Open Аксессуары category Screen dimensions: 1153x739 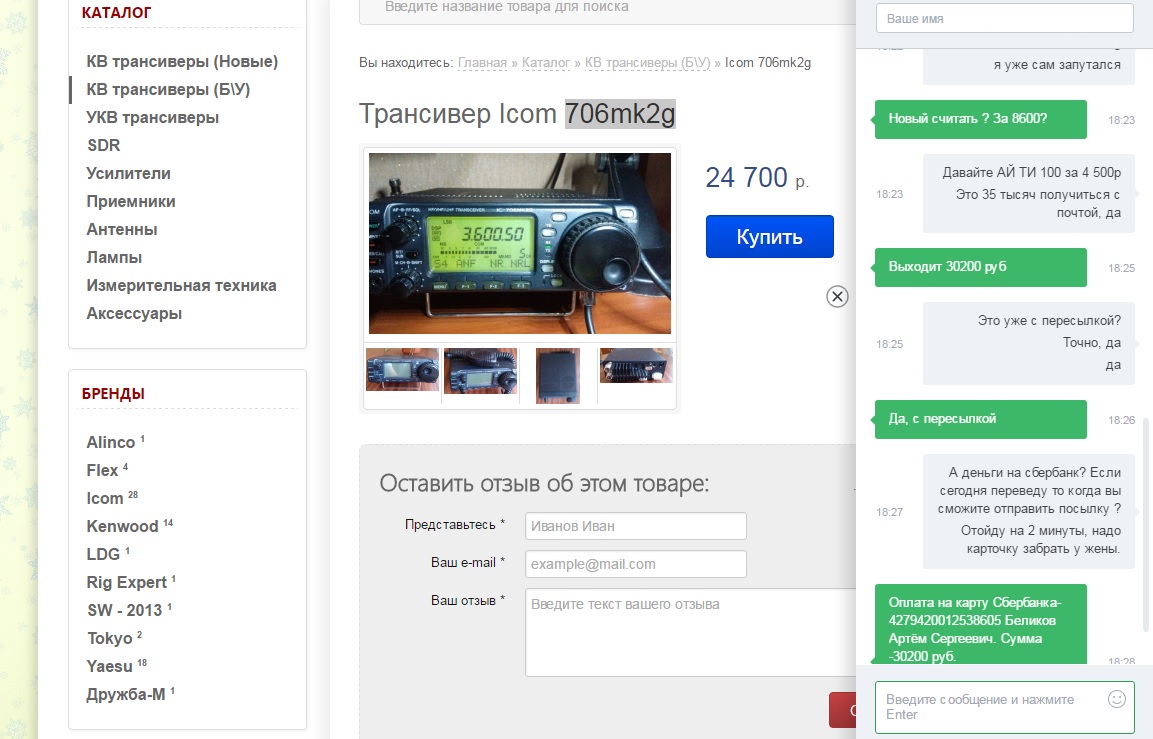click(134, 313)
